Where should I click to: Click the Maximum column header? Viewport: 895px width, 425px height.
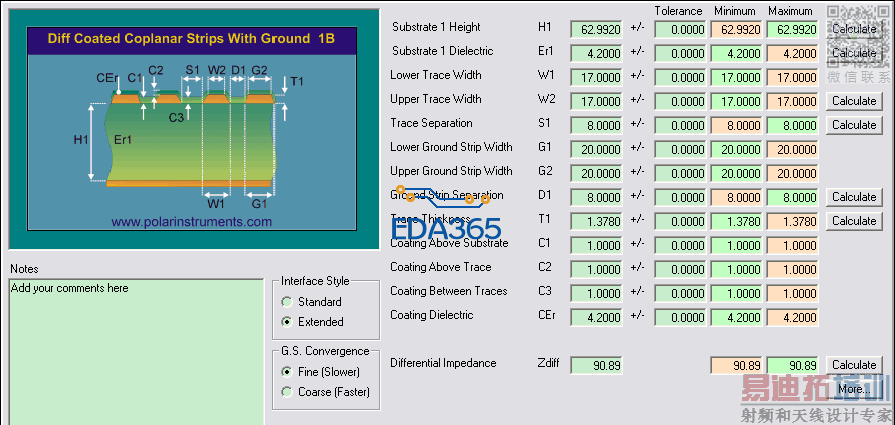790,11
